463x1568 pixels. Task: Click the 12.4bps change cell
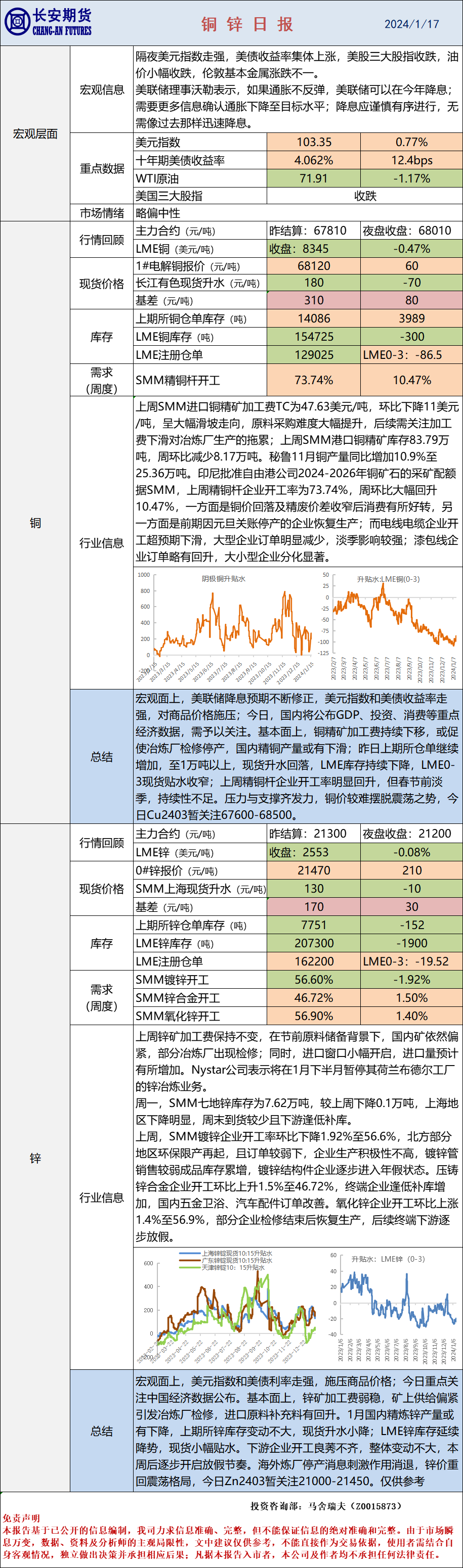(412, 160)
